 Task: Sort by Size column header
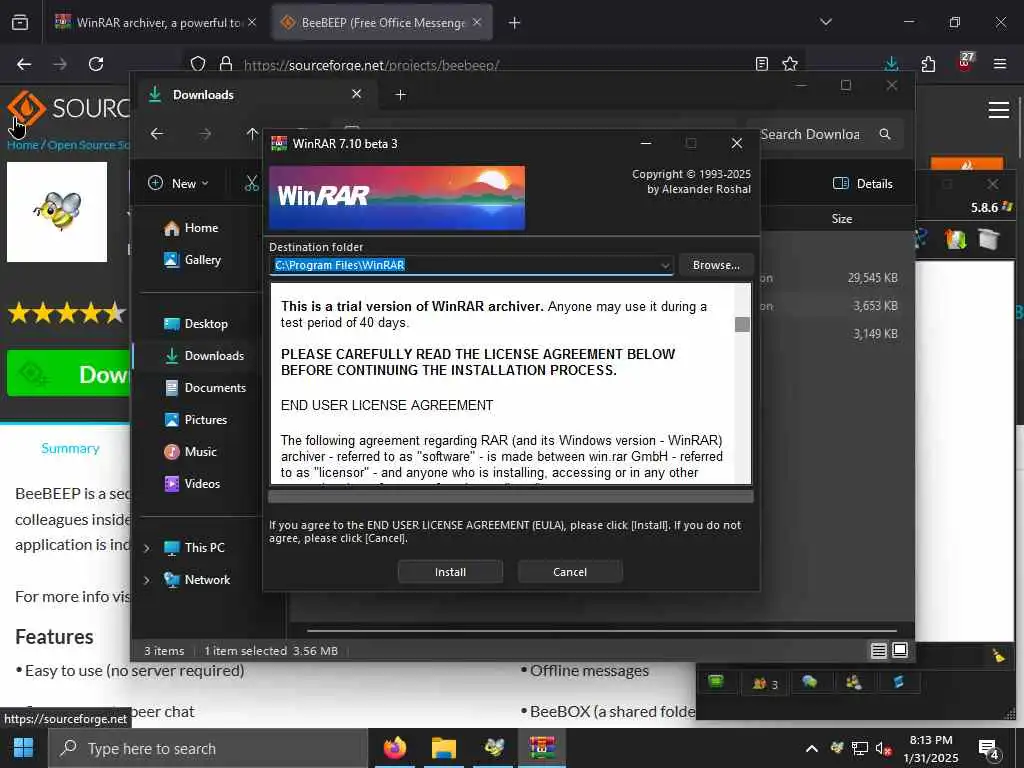(x=842, y=219)
